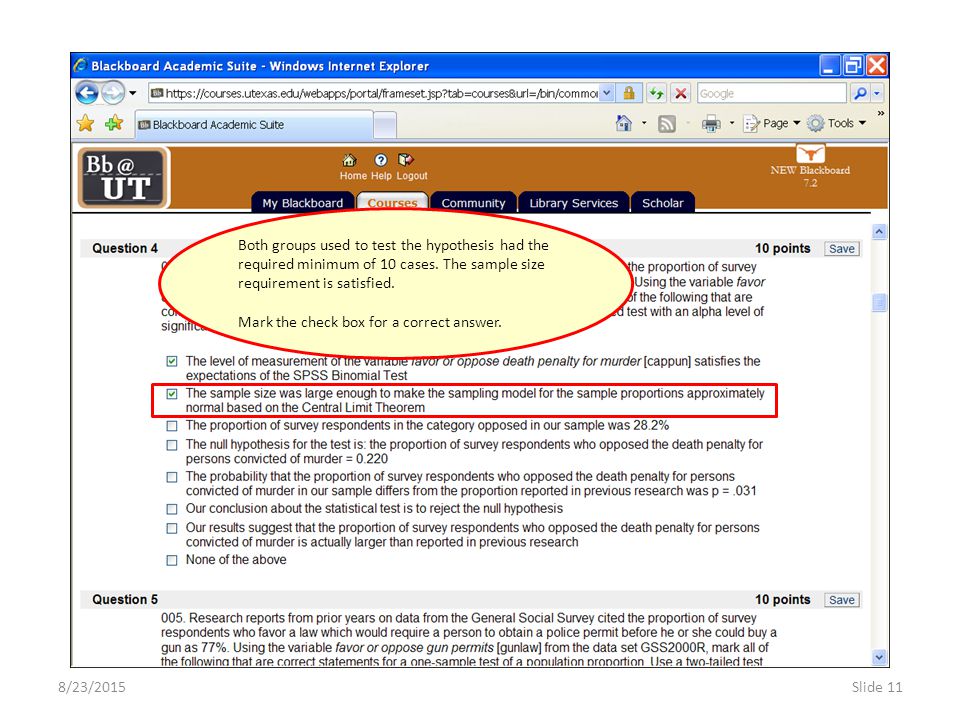Click the address bar URL field
960x720 pixels.
tap(373, 93)
